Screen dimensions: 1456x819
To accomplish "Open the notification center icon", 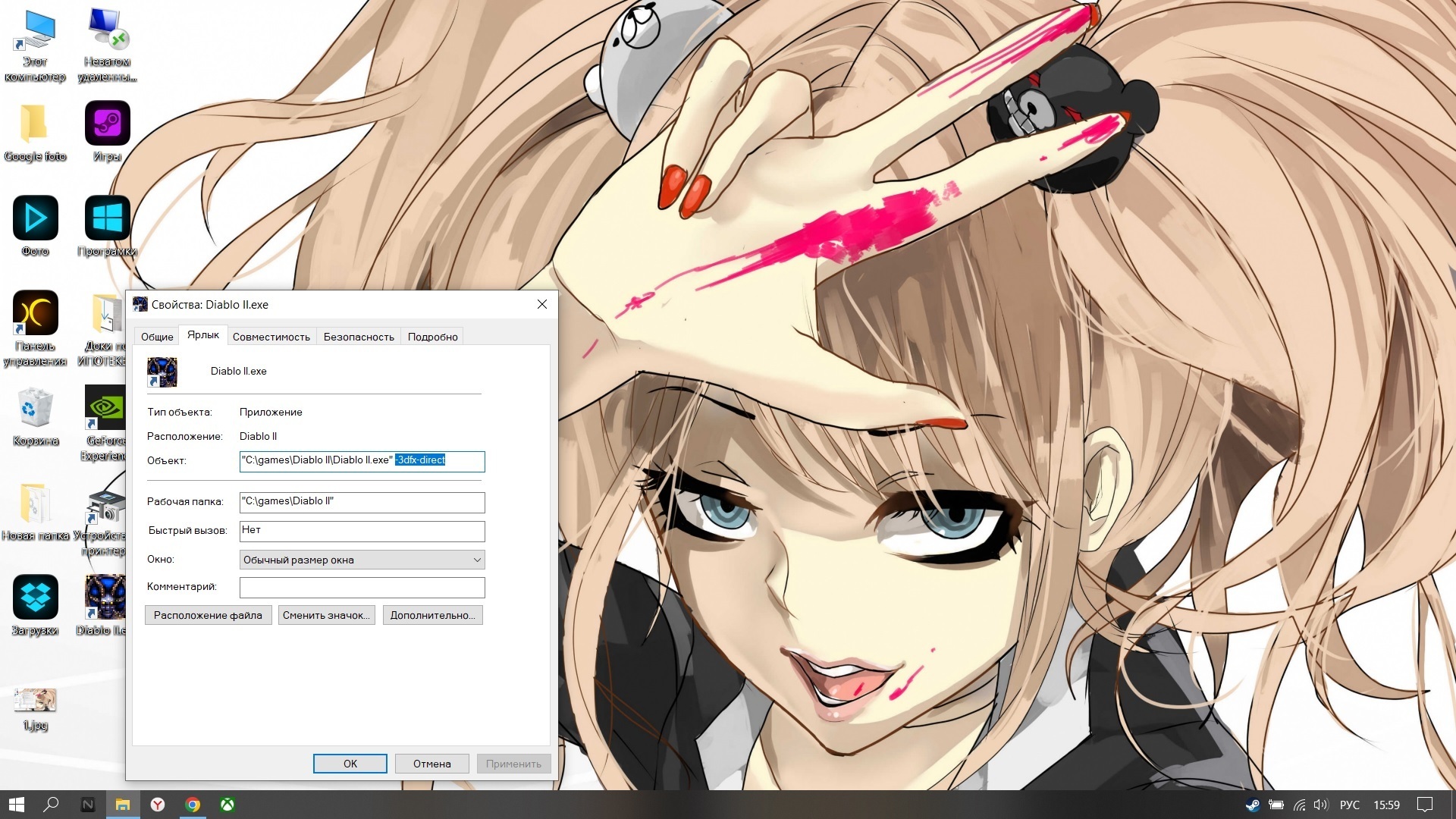I will [1425, 805].
